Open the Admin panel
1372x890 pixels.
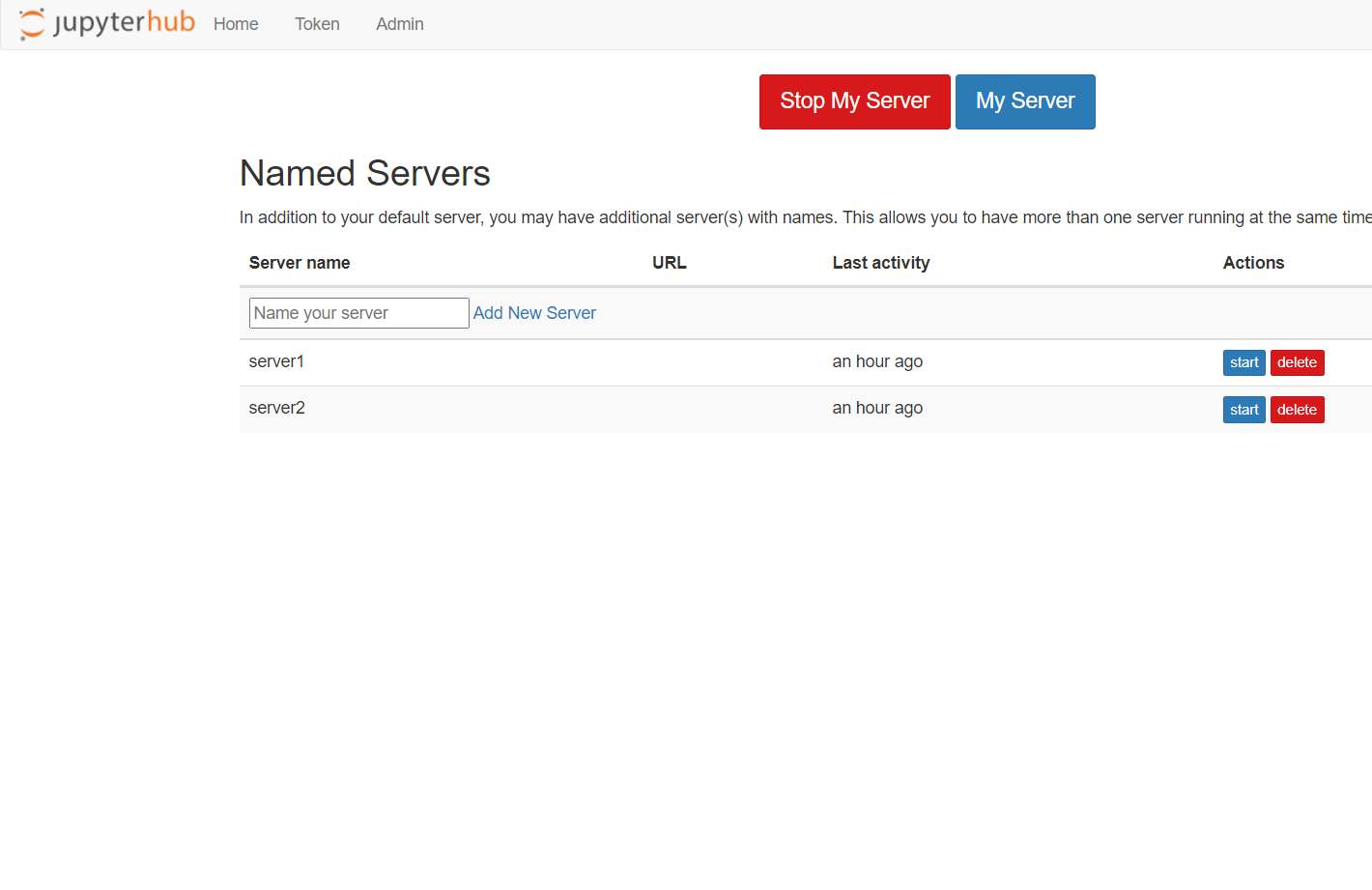pos(399,24)
